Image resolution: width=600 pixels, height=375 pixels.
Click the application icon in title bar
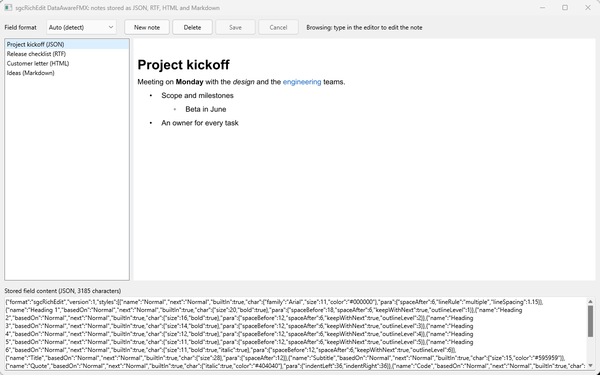(8, 8)
